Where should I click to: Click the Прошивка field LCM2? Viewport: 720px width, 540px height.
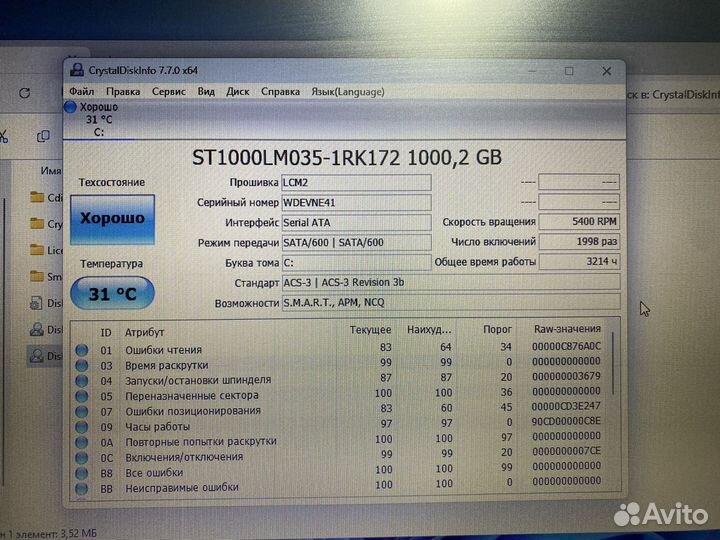coord(356,182)
